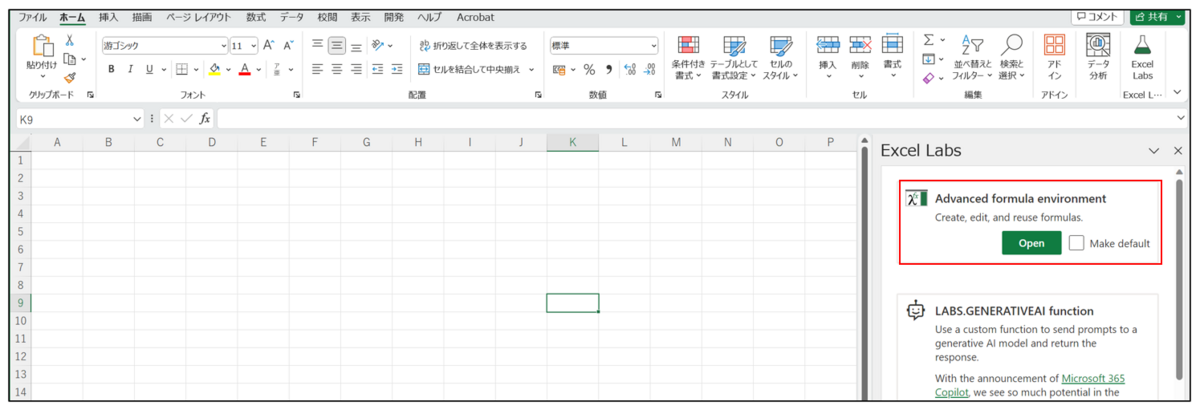The width and height of the screenshot is (1200, 410).
Task: Expand the Name Box dropdown arrow
Action: pyautogui.click(x=138, y=119)
